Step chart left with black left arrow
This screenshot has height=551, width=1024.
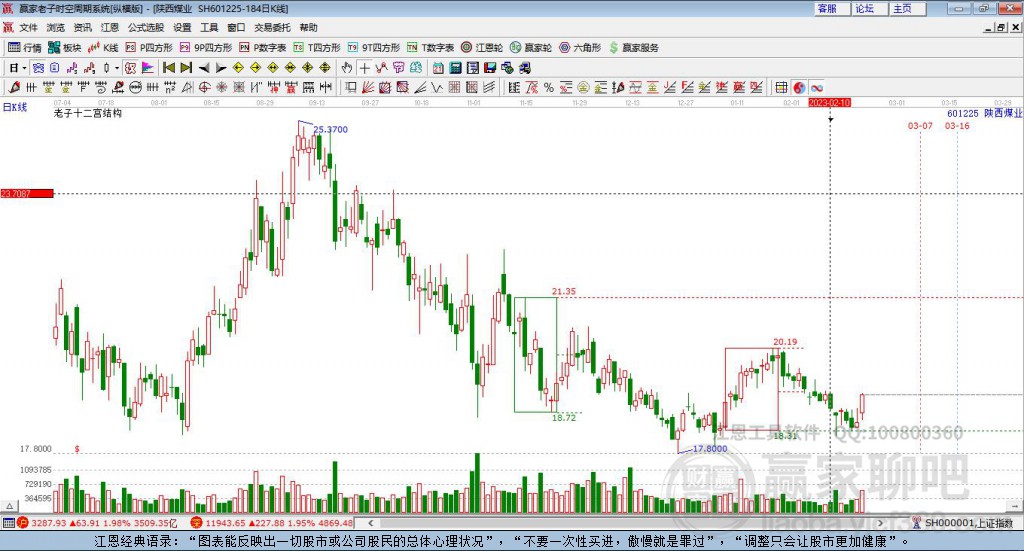tap(204, 68)
